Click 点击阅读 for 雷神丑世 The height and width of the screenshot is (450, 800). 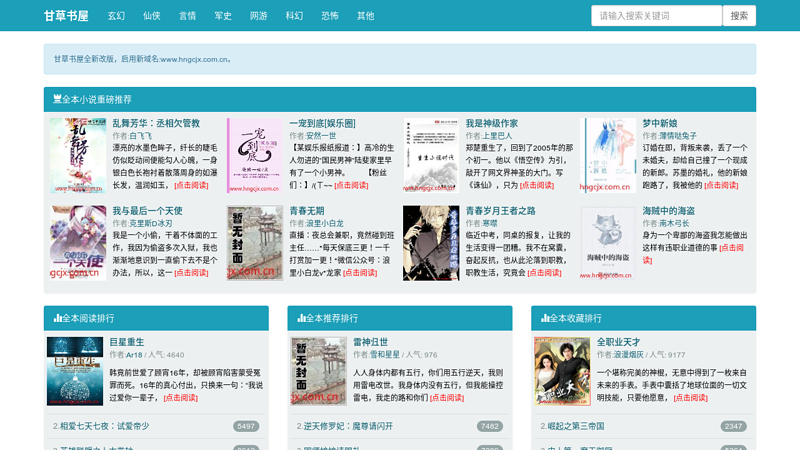tap(447, 397)
